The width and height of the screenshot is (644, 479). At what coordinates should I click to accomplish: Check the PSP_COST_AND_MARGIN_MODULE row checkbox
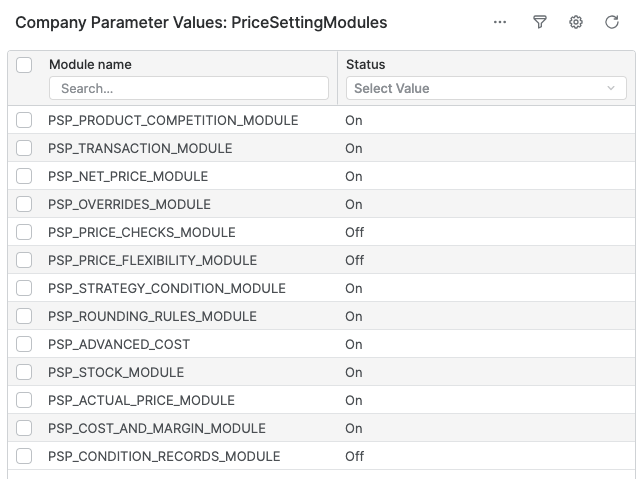click(x=24, y=428)
